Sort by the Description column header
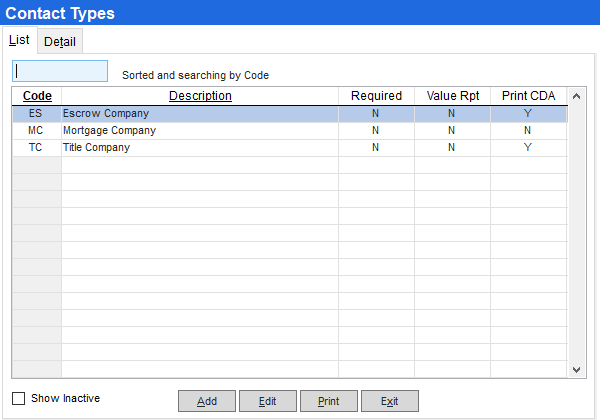 point(200,96)
